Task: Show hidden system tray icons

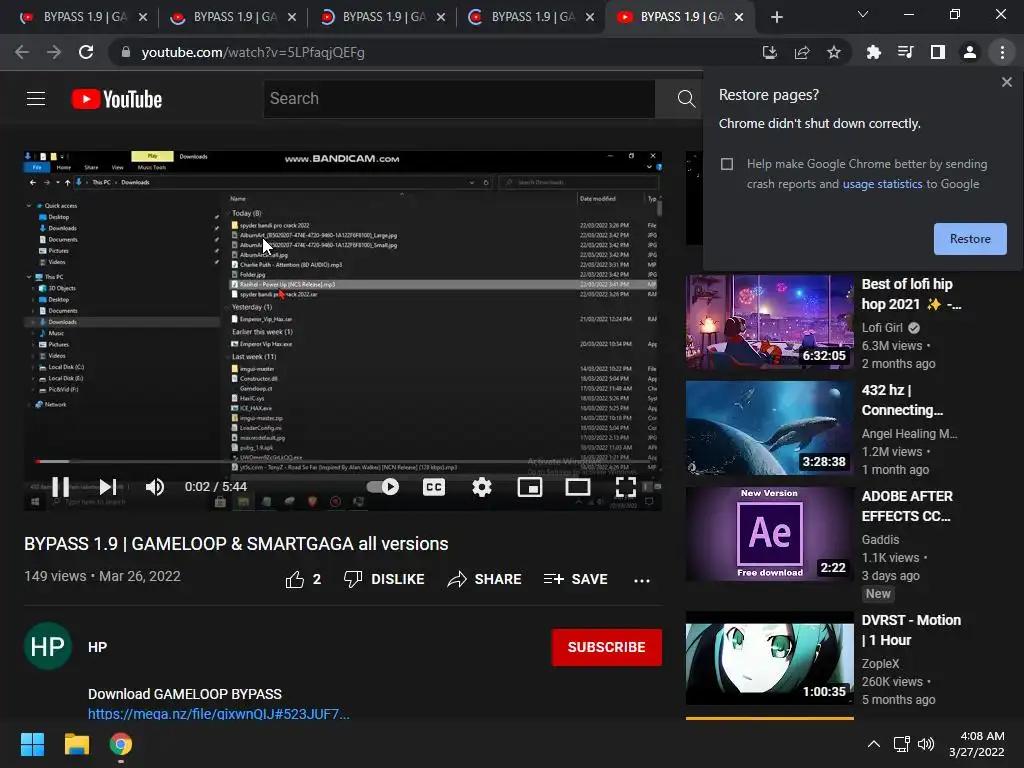Action: point(873,744)
